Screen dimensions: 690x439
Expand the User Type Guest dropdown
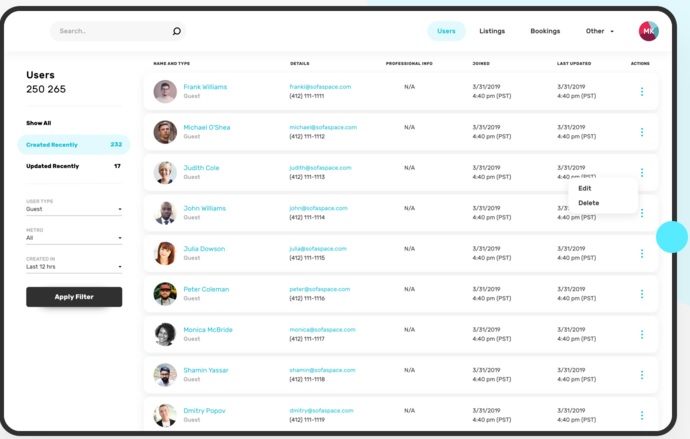click(x=74, y=209)
